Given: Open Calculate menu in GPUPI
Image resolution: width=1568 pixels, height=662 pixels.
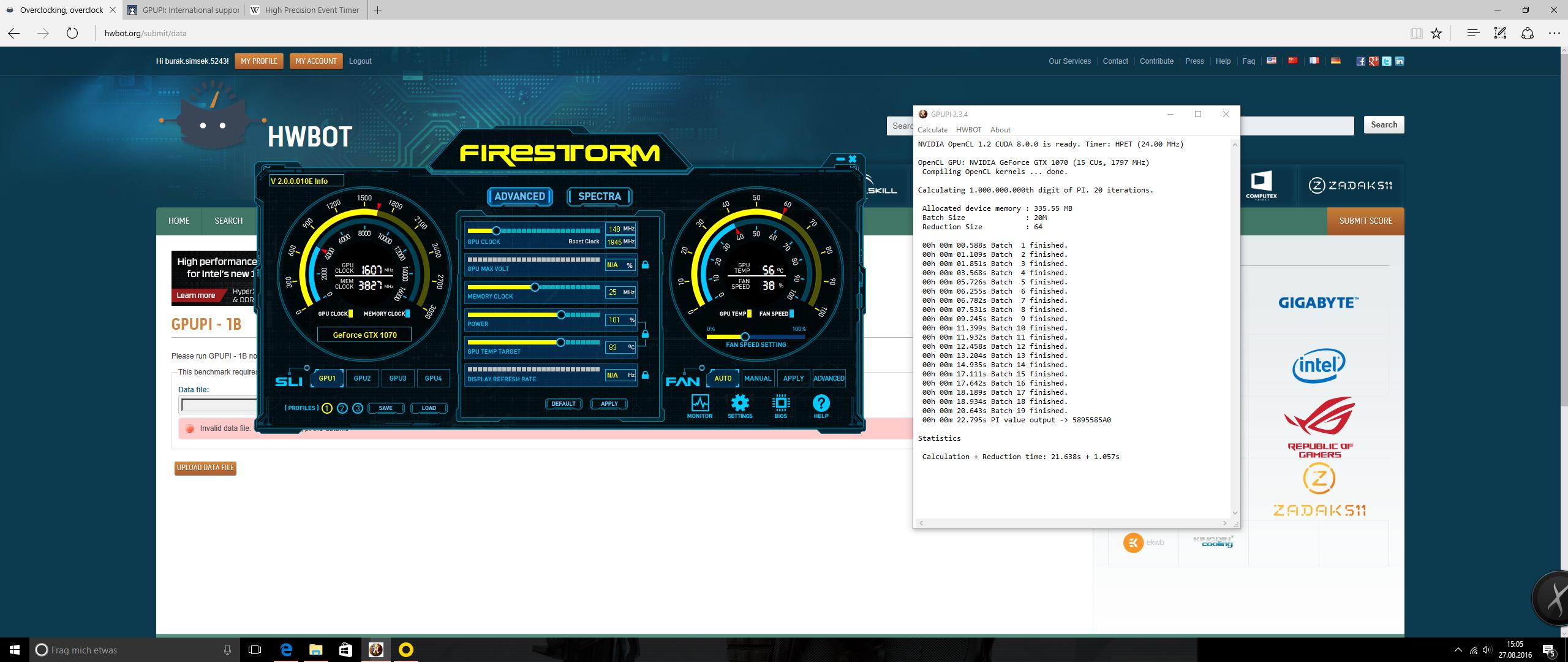Looking at the screenshot, I should tap(932, 129).
